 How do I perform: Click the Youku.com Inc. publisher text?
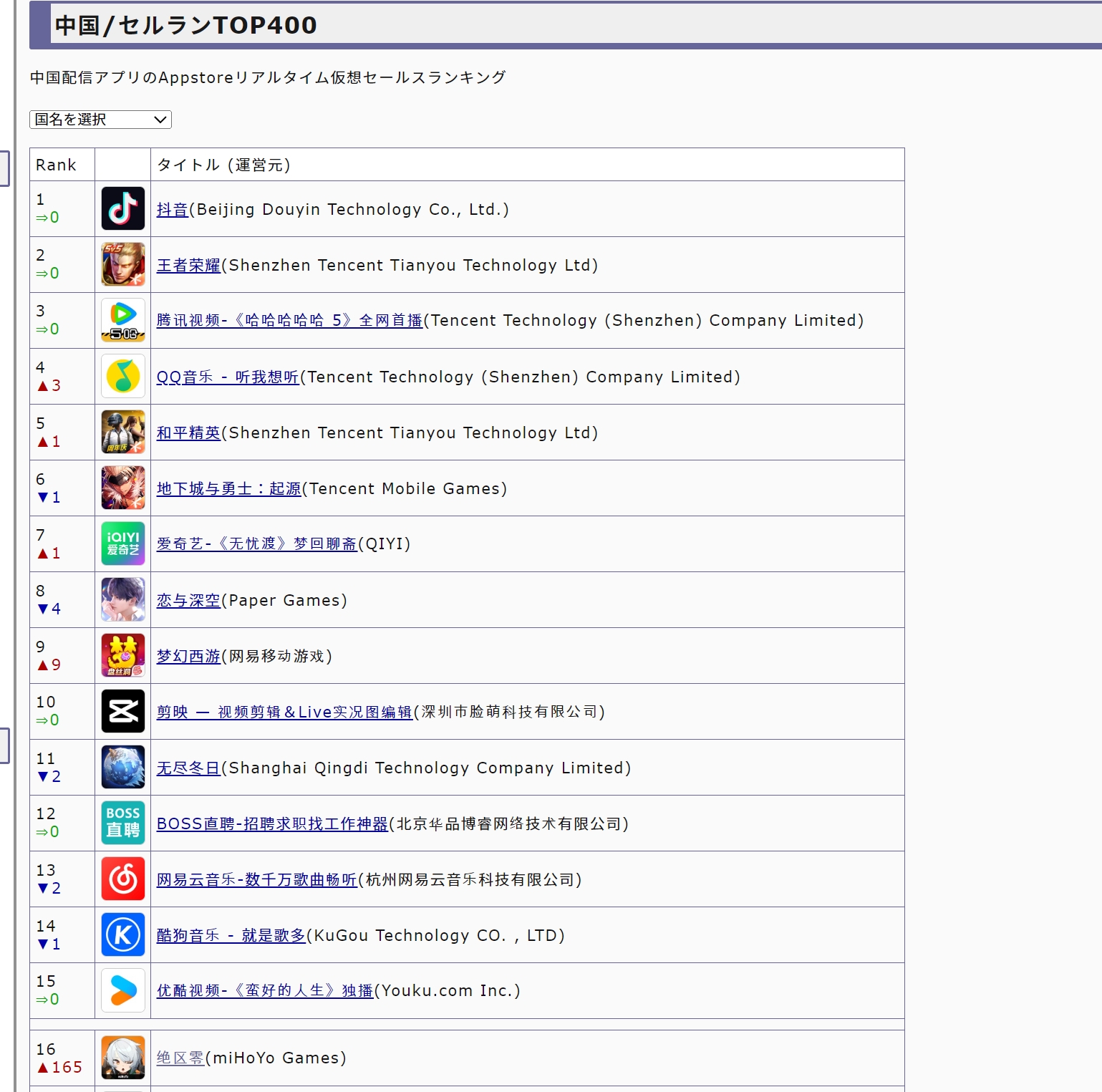coord(448,991)
